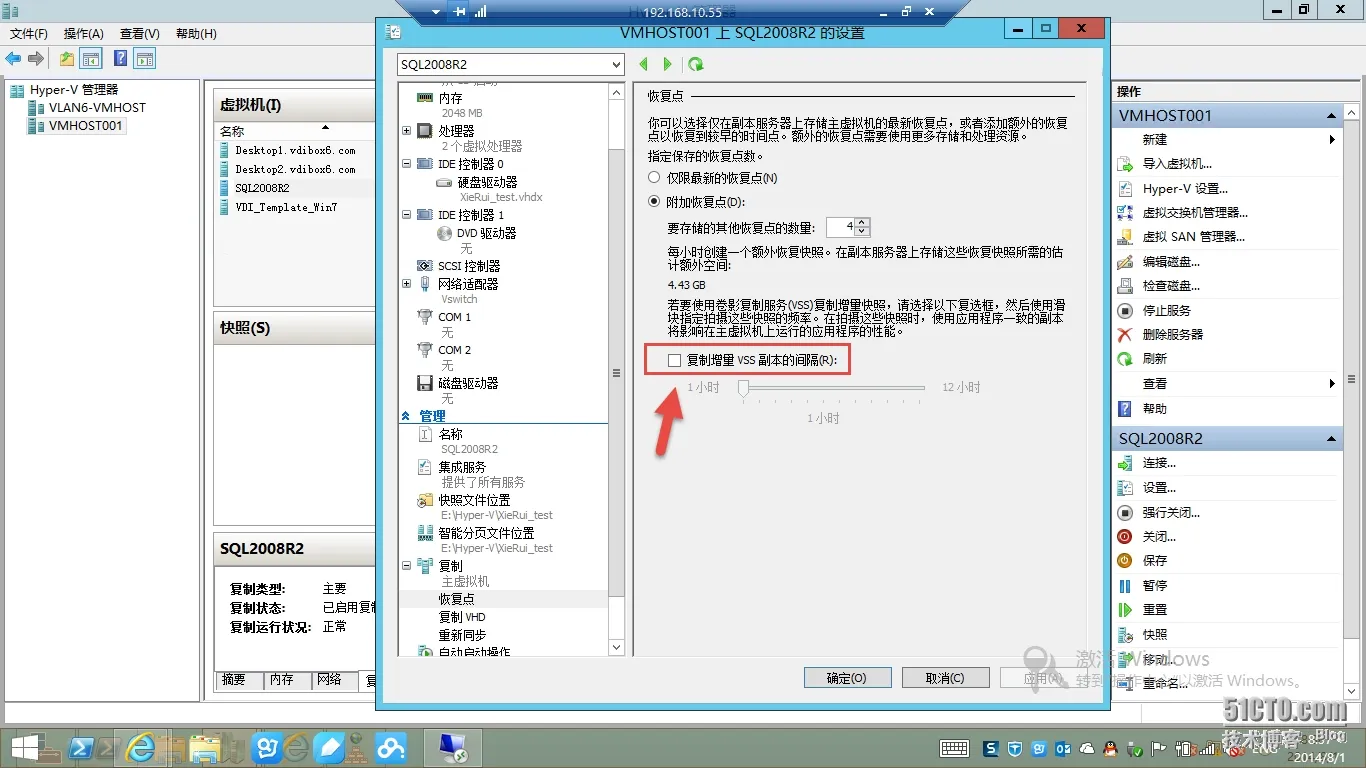The image size is (1366, 768).
Task: Click 停止服务 action
Action: click(x=1167, y=310)
